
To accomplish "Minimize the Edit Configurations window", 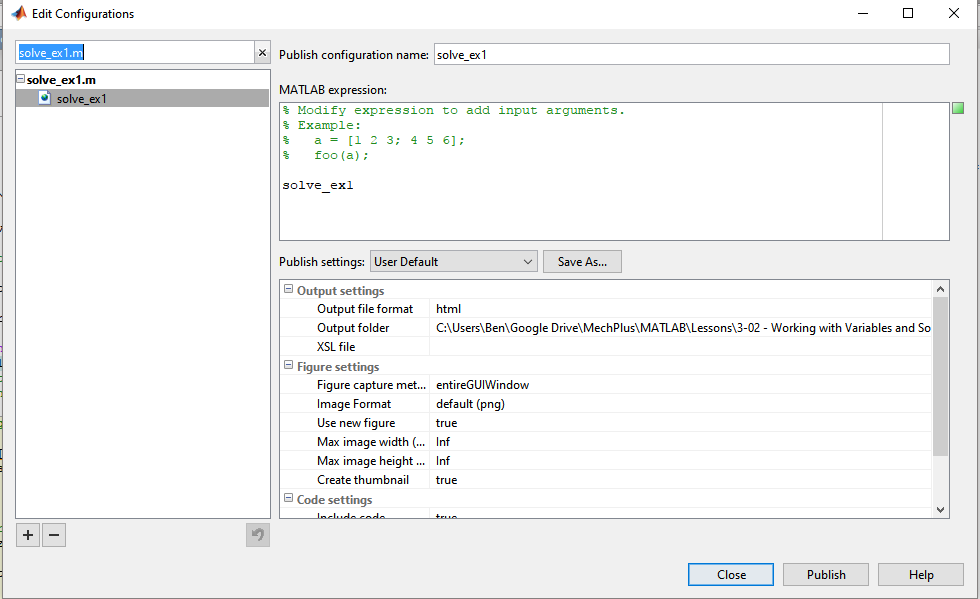I will point(863,13).
